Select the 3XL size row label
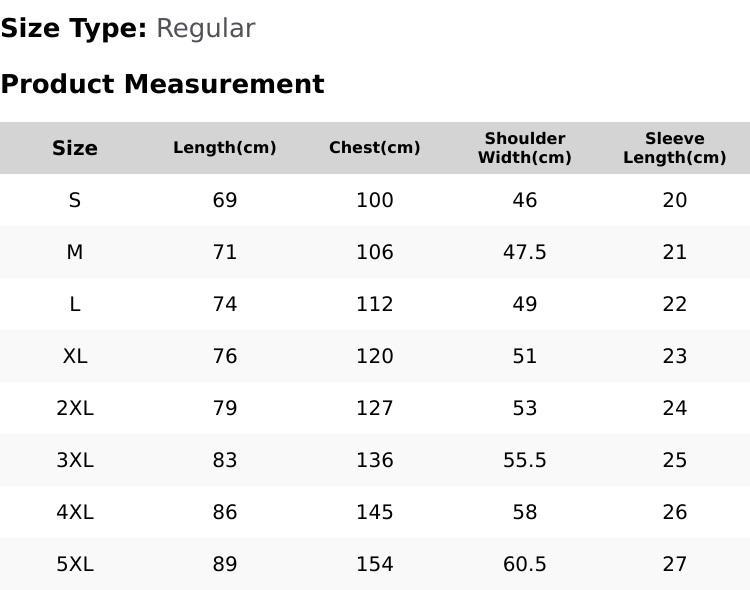 point(75,460)
